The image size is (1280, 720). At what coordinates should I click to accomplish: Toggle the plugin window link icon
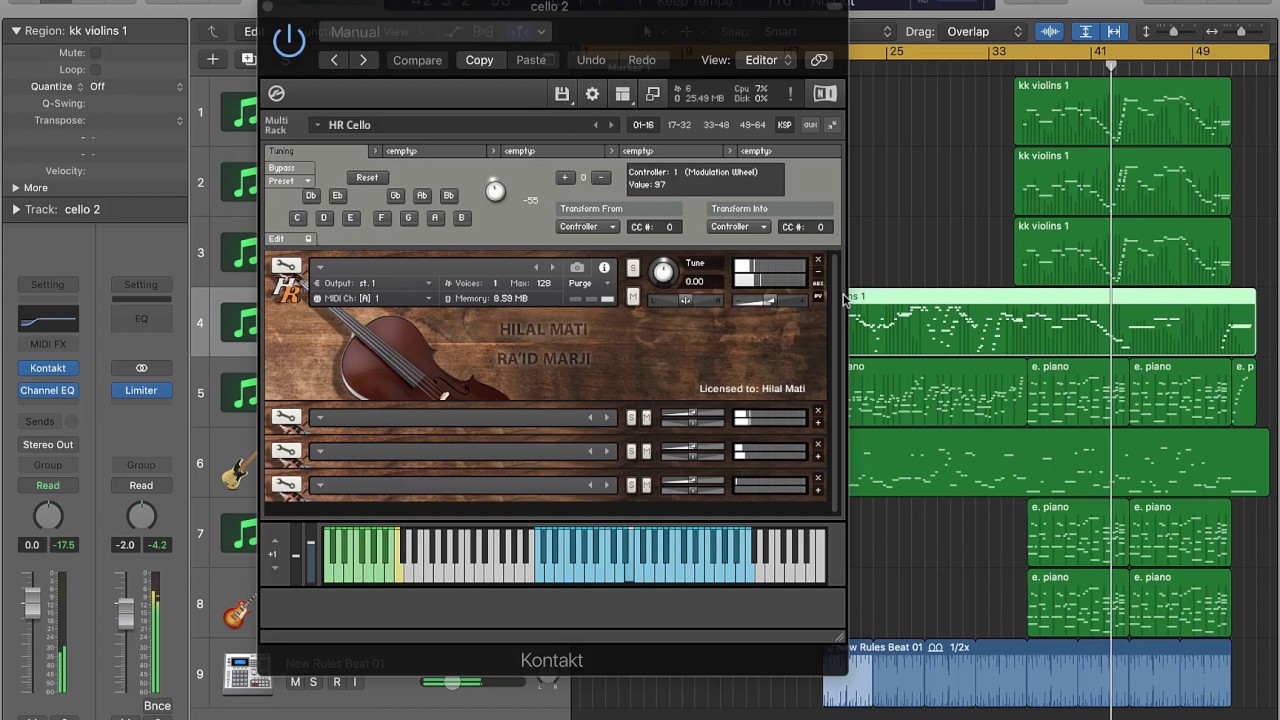coord(819,60)
